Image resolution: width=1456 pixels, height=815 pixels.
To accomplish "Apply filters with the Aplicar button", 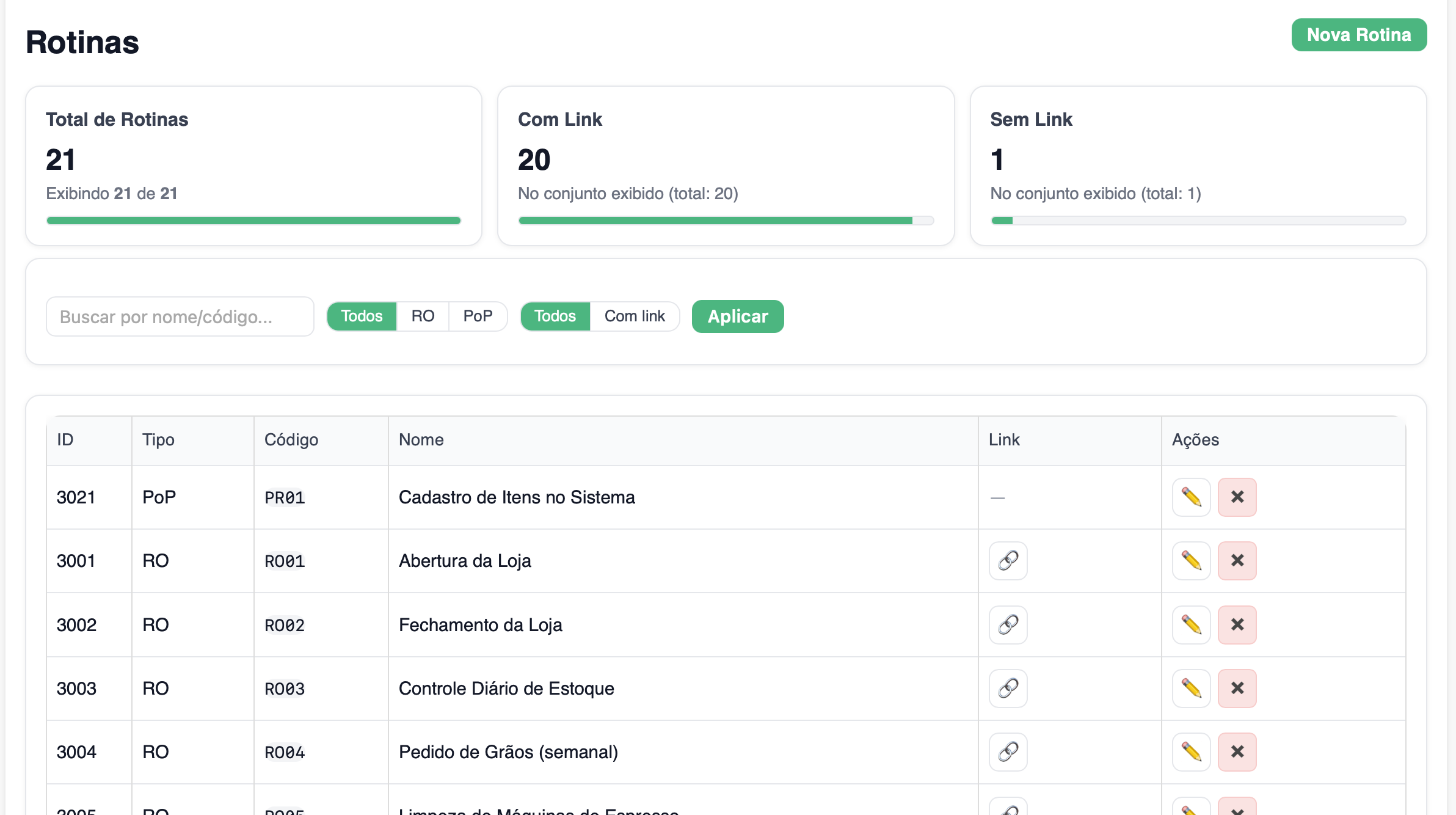I will click(737, 316).
